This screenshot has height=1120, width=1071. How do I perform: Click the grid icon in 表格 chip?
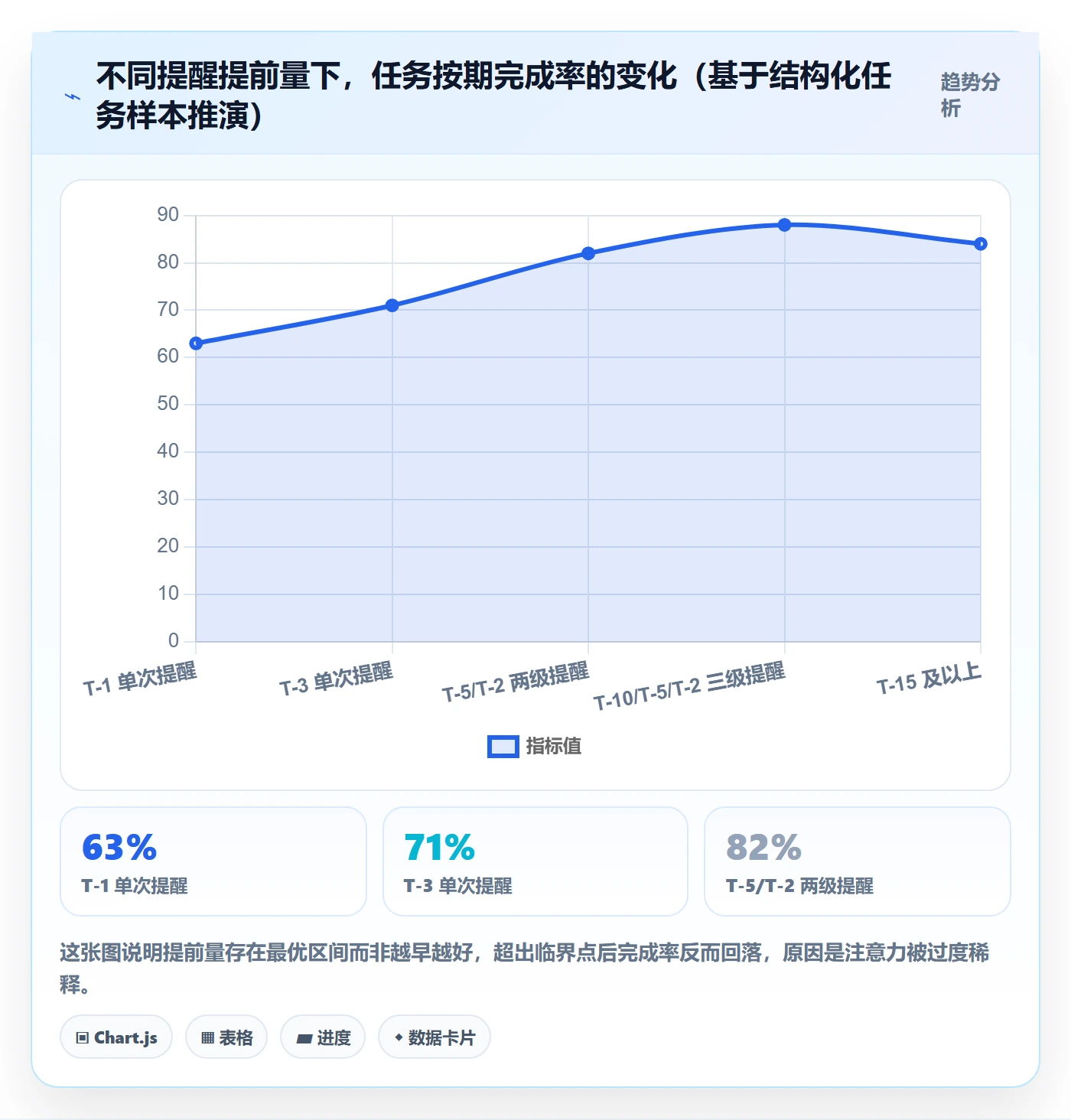pos(208,1038)
